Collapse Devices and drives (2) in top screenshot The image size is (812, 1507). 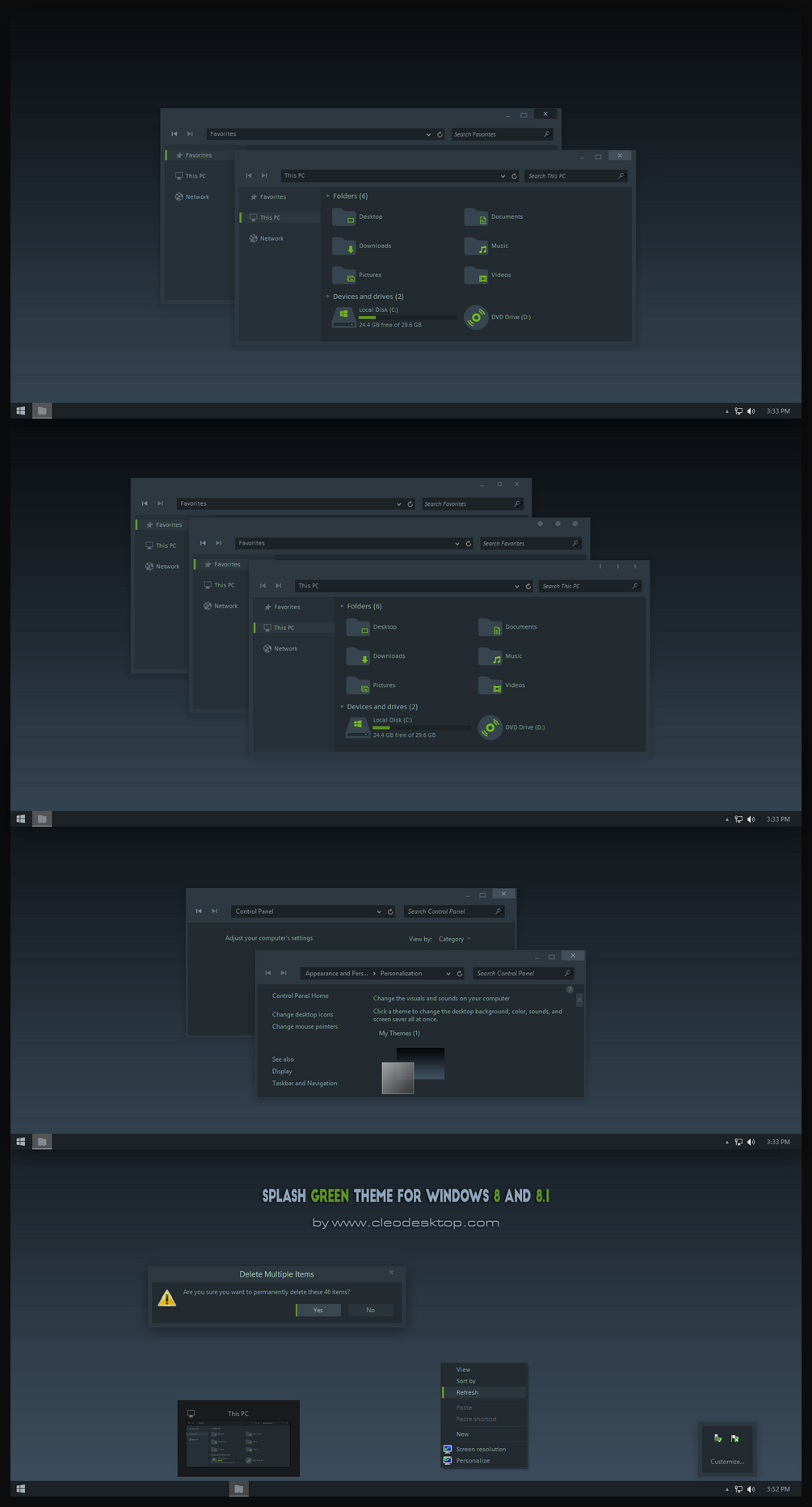(x=328, y=297)
